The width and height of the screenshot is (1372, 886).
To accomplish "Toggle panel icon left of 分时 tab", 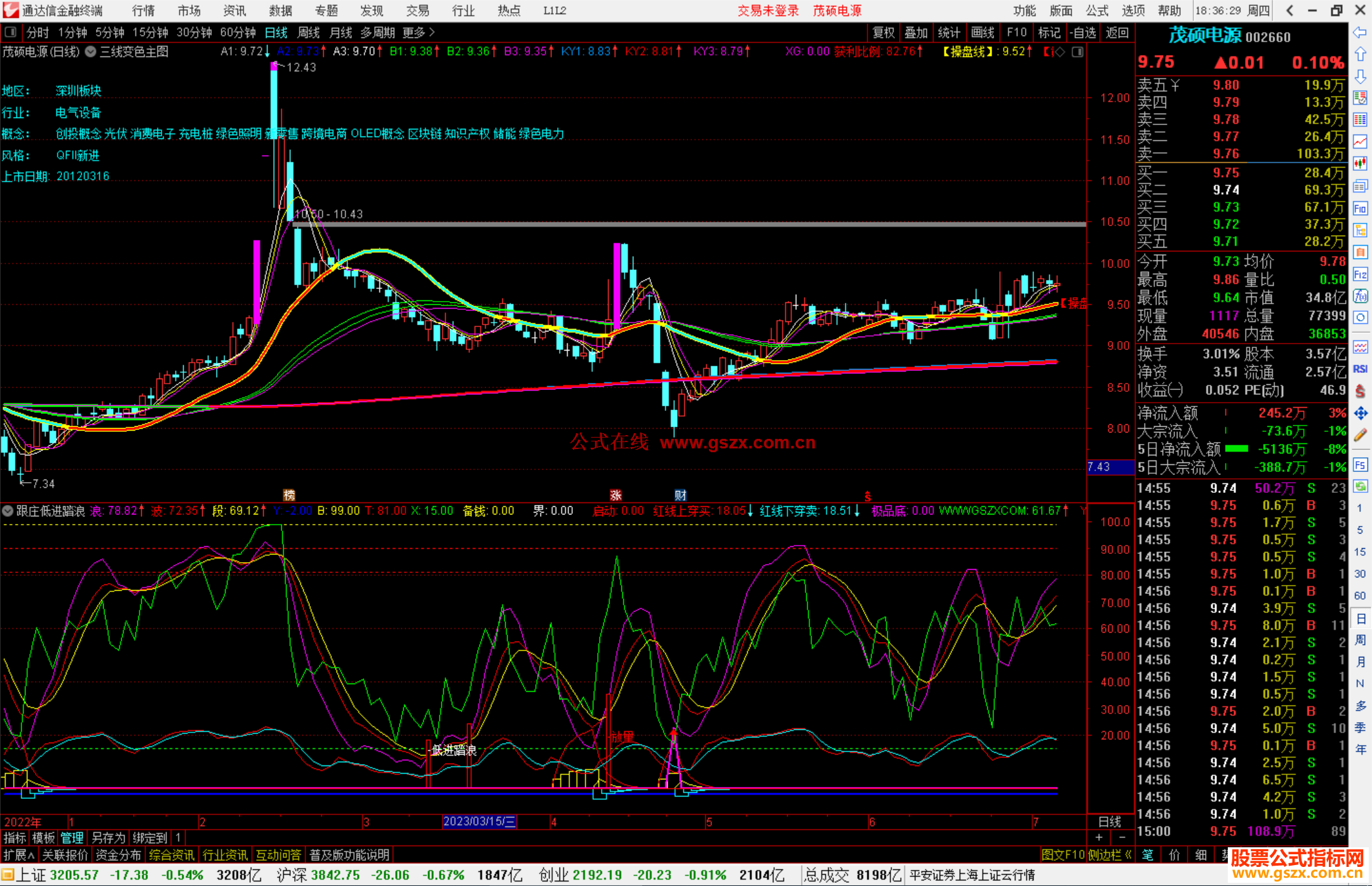I will click(11, 32).
